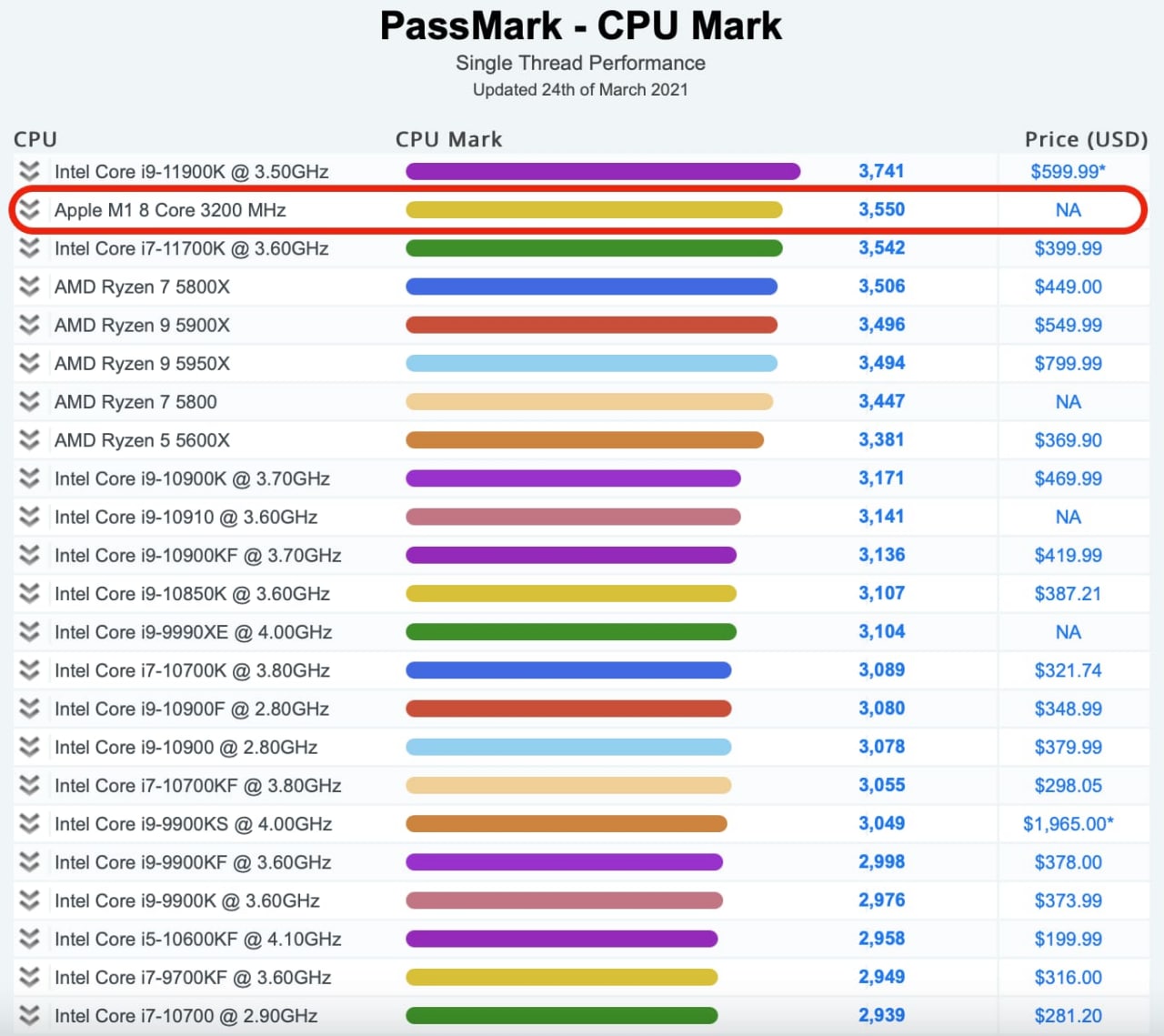The width and height of the screenshot is (1164, 1036).
Task: Expand the Intel Core i9-10850K row chevron
Action: pyautogui.click(x=30, y=593)
